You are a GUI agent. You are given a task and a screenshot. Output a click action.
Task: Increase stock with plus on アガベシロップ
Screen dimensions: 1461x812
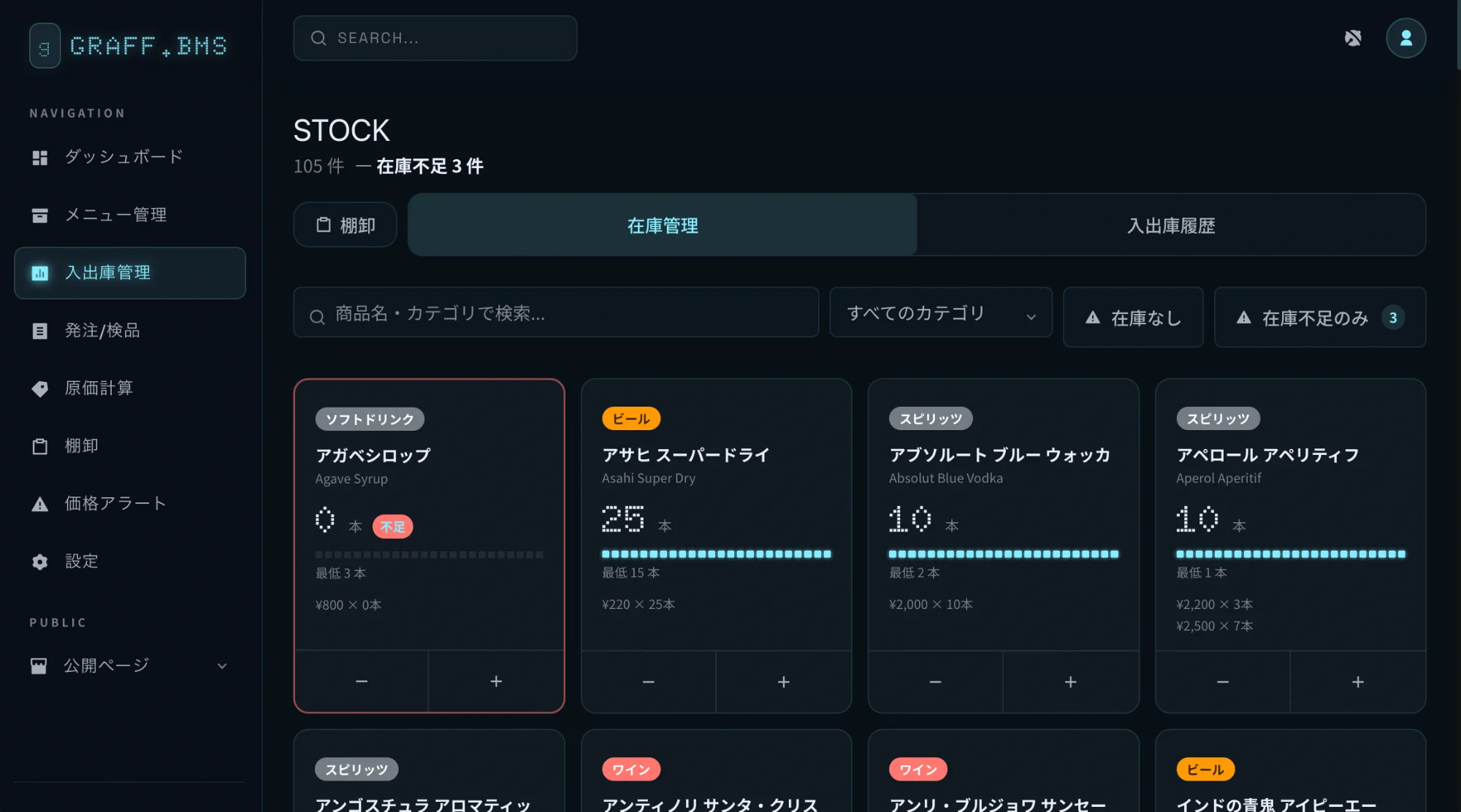(x=496, y=681)
